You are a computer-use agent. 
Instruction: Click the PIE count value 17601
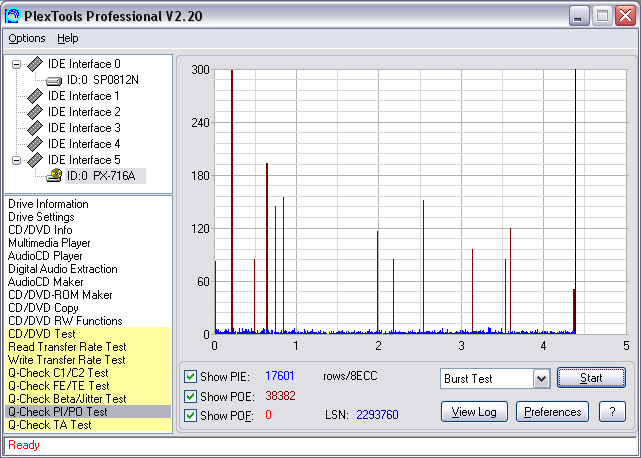coord(280,376)
